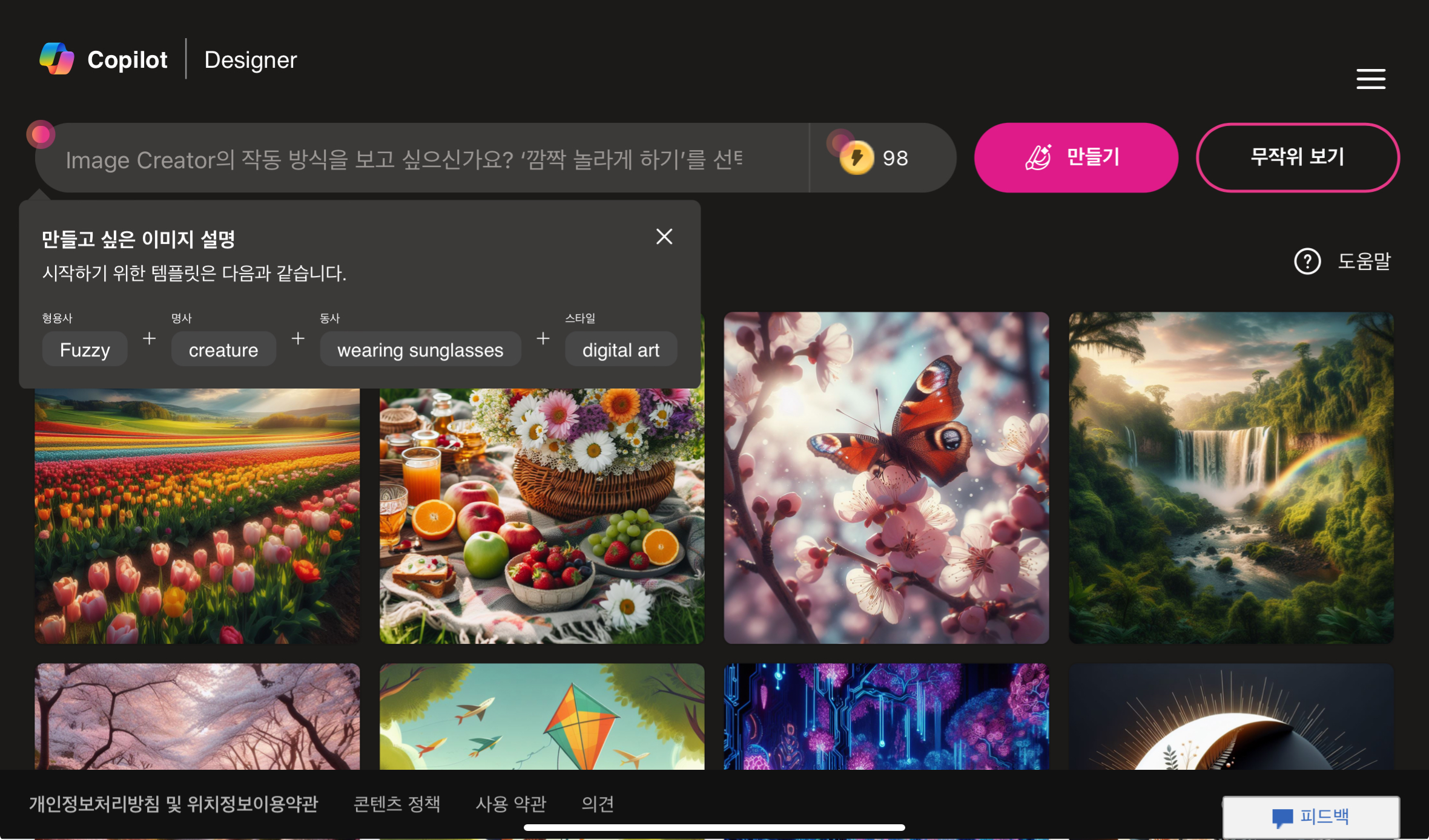Select the wearing sunglasses verb chip
This screenshot has height=840, width=1429.
[x=420, y=349]
